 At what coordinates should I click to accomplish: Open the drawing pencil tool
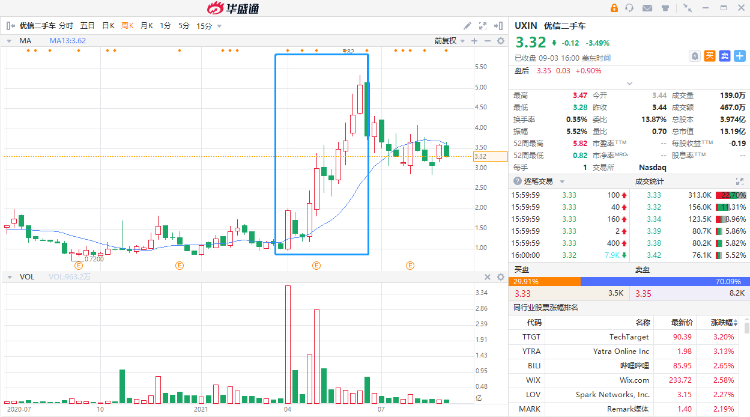point(467,26)
